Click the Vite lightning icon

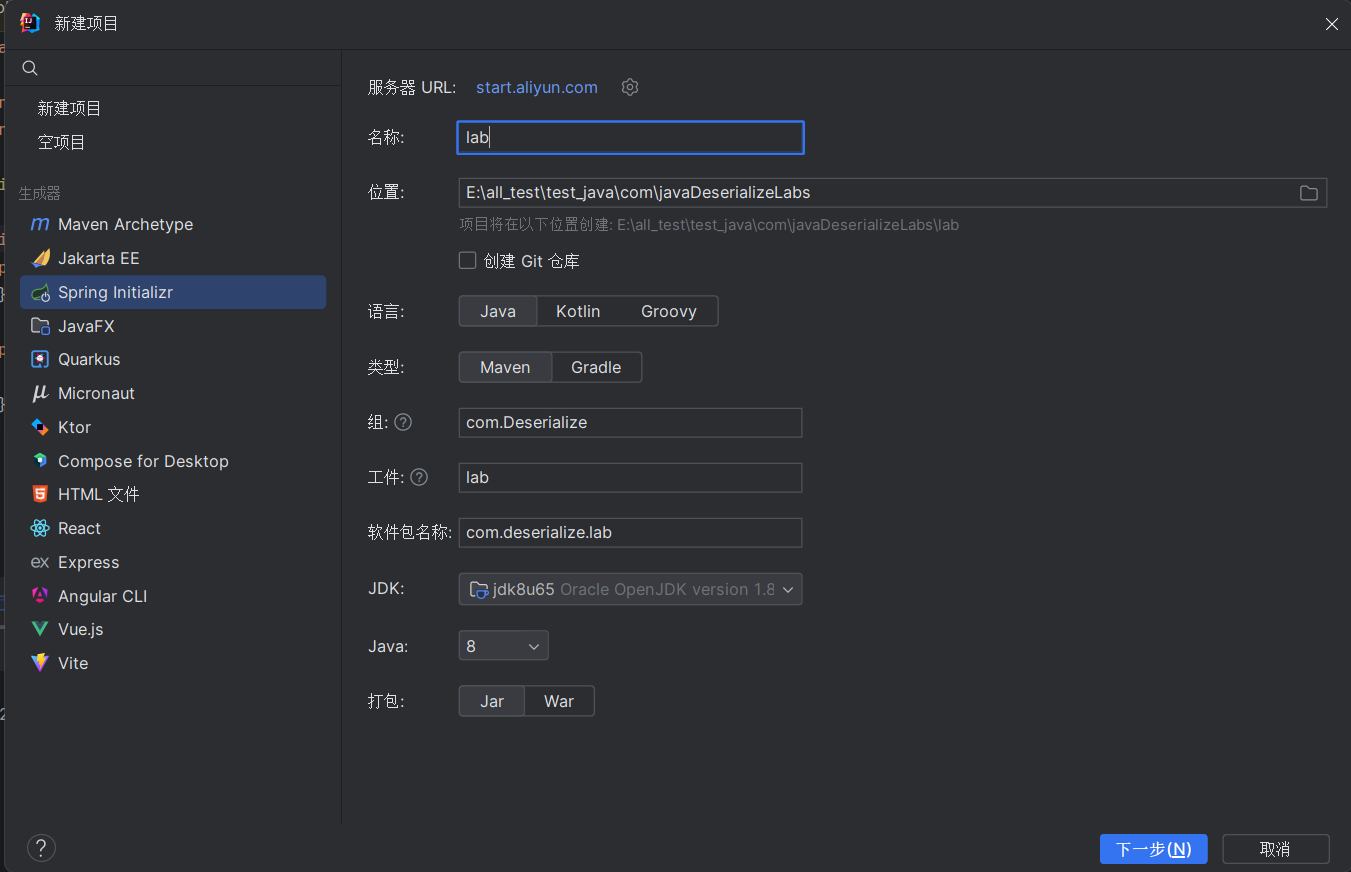[40, 663]
